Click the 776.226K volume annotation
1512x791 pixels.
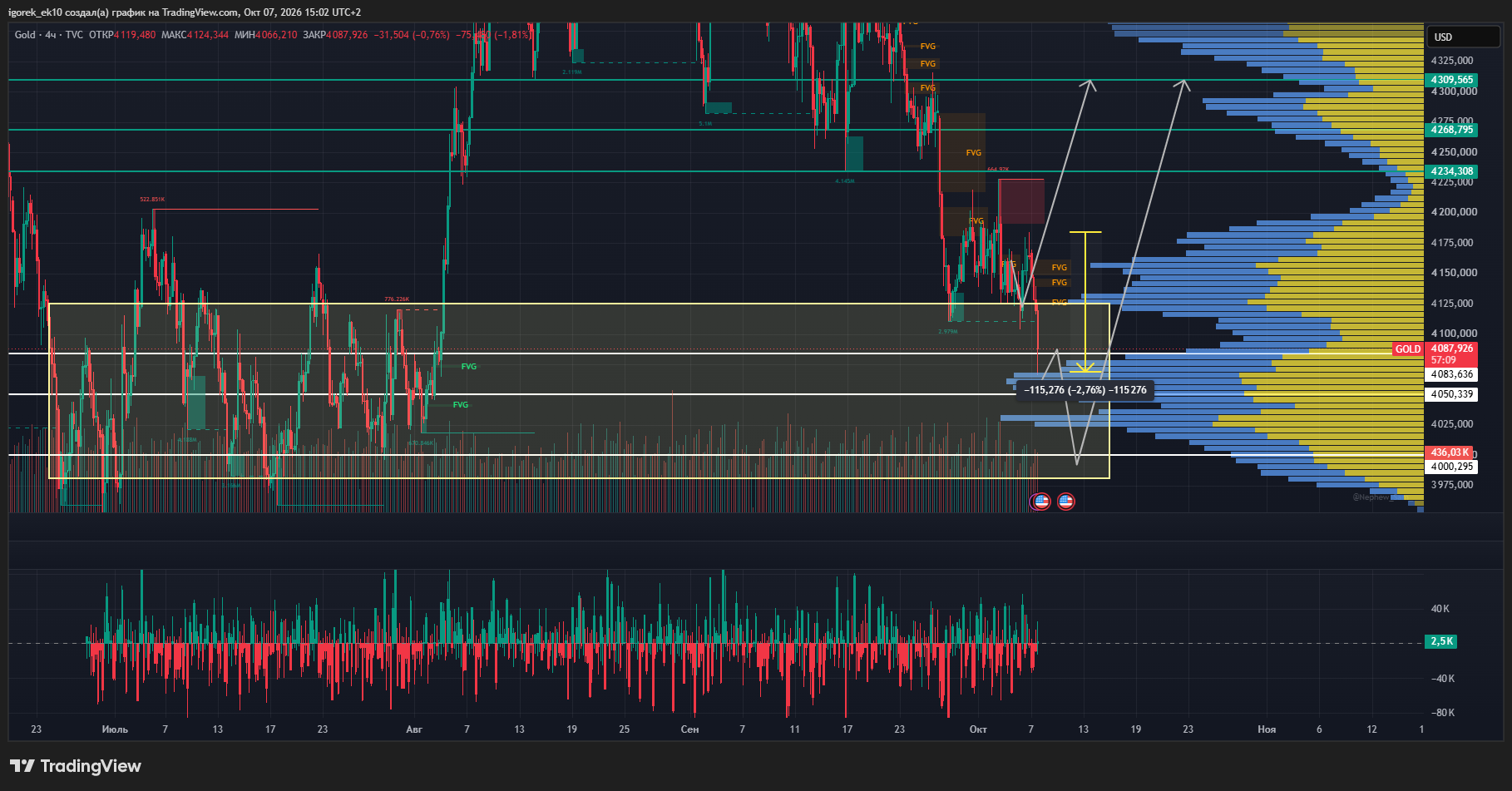click(397, 299)
